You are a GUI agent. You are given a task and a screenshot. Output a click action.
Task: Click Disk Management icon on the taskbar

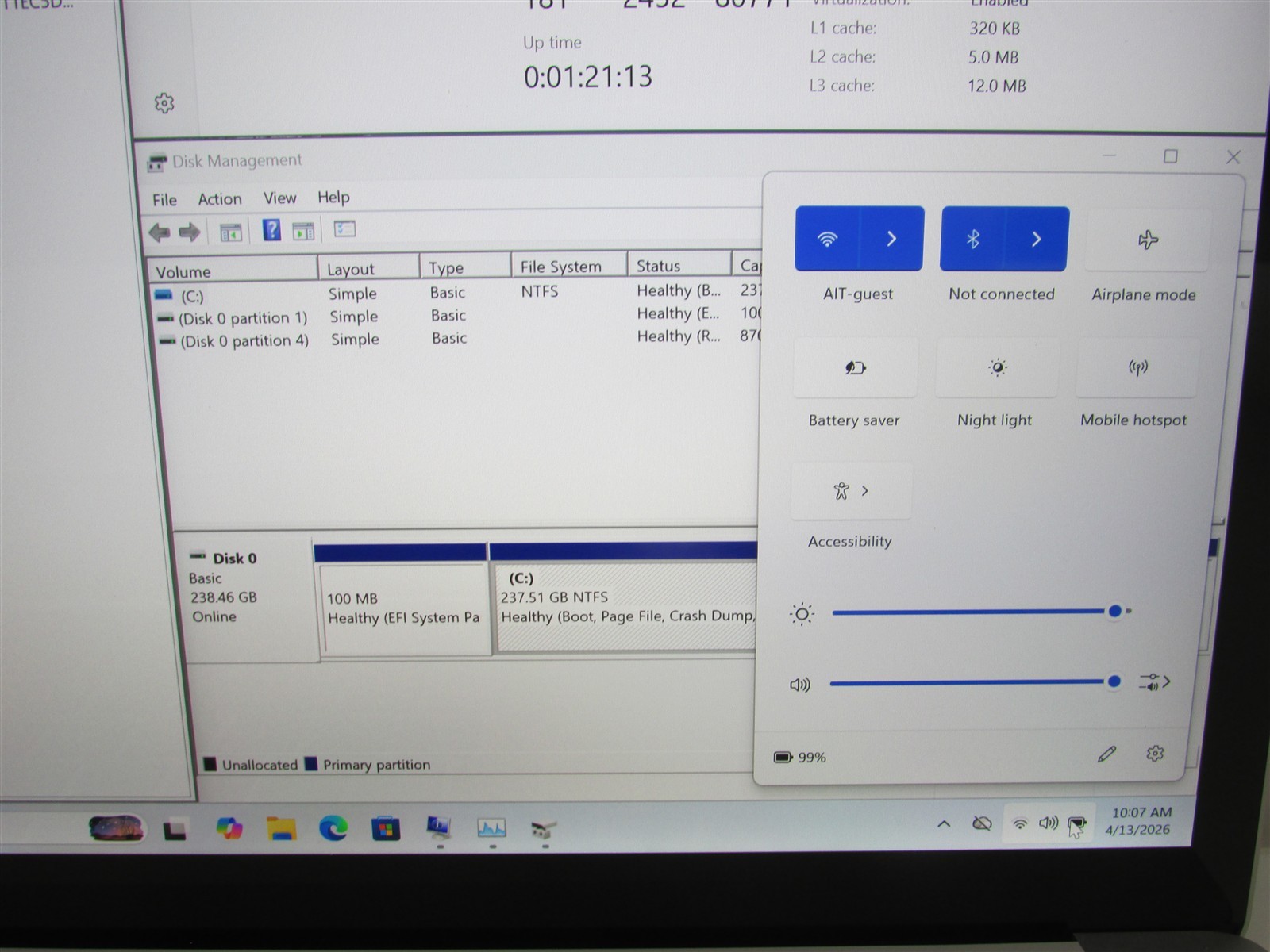[x=544, y=830]
